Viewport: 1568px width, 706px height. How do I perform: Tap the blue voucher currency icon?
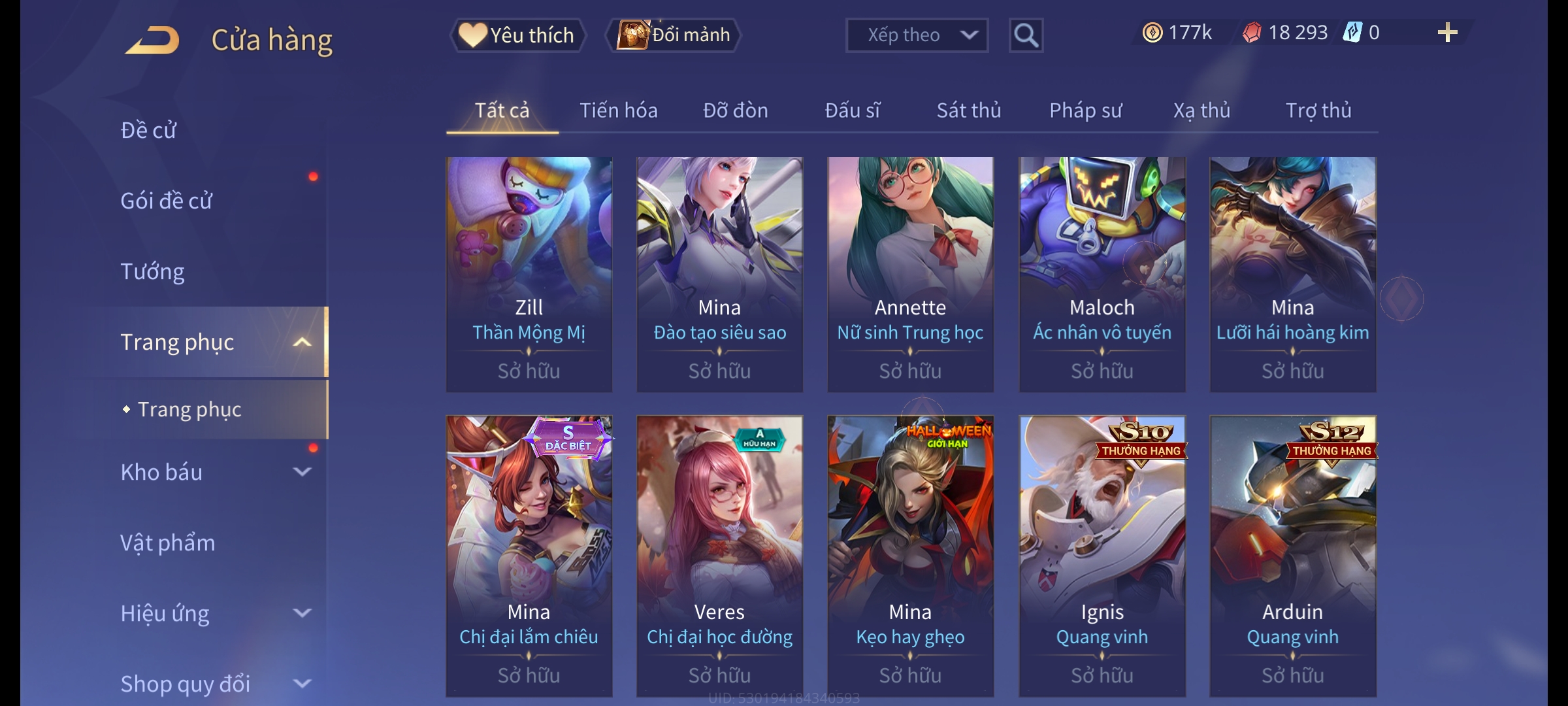pos(1352,33)
